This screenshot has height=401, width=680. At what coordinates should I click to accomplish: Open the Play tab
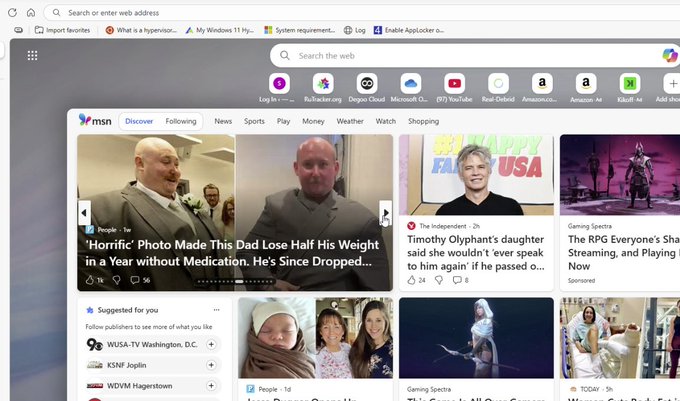(283, 121)
